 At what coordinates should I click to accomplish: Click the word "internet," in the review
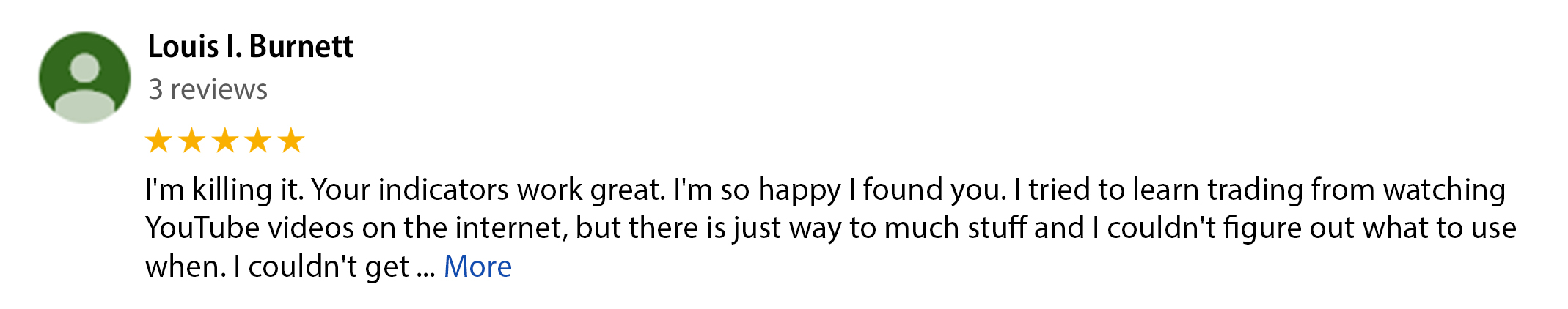pyautogui.click(x=512, y=228)
